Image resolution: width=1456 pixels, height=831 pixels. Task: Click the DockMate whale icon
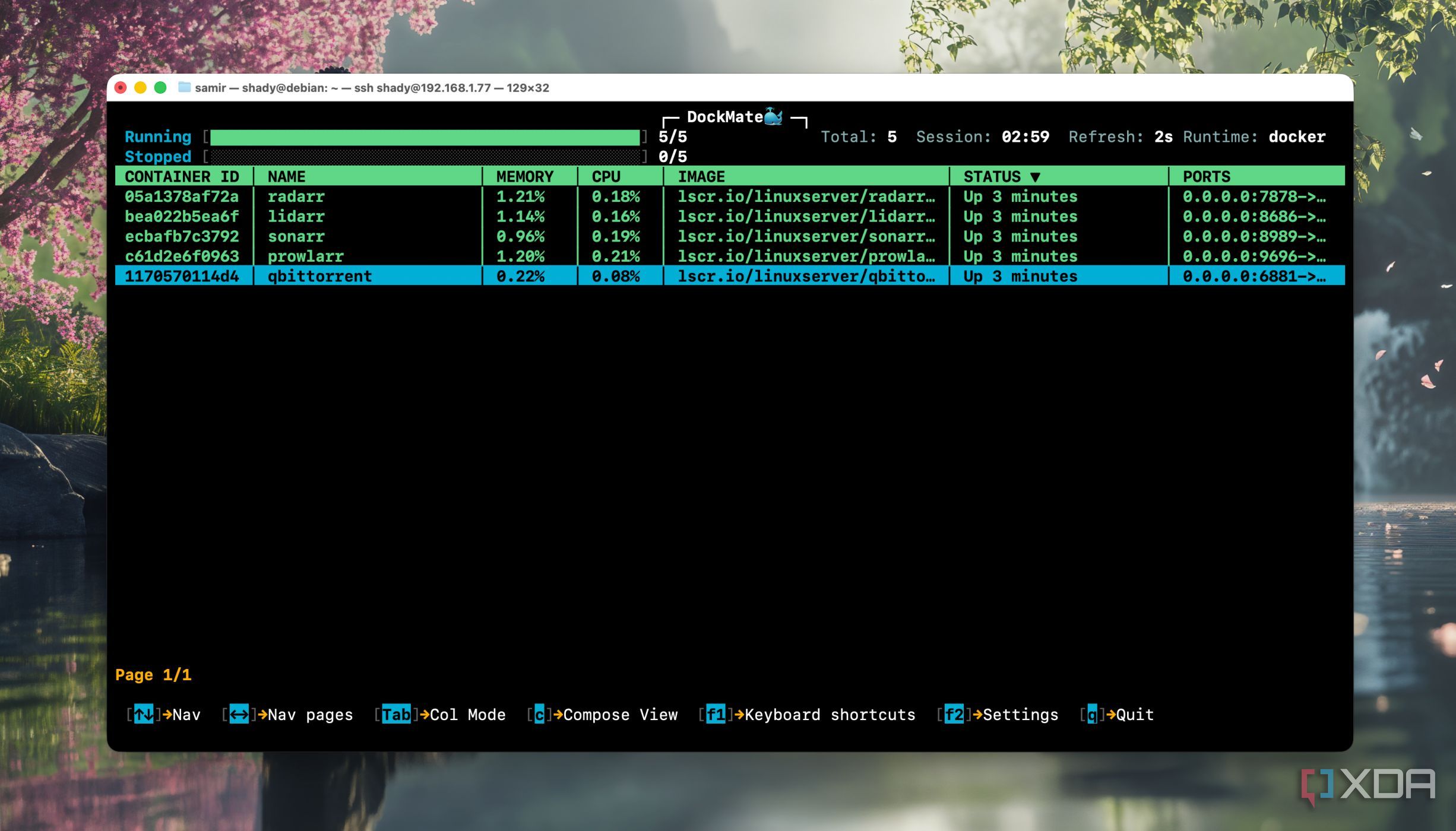(x=773, y=116)
